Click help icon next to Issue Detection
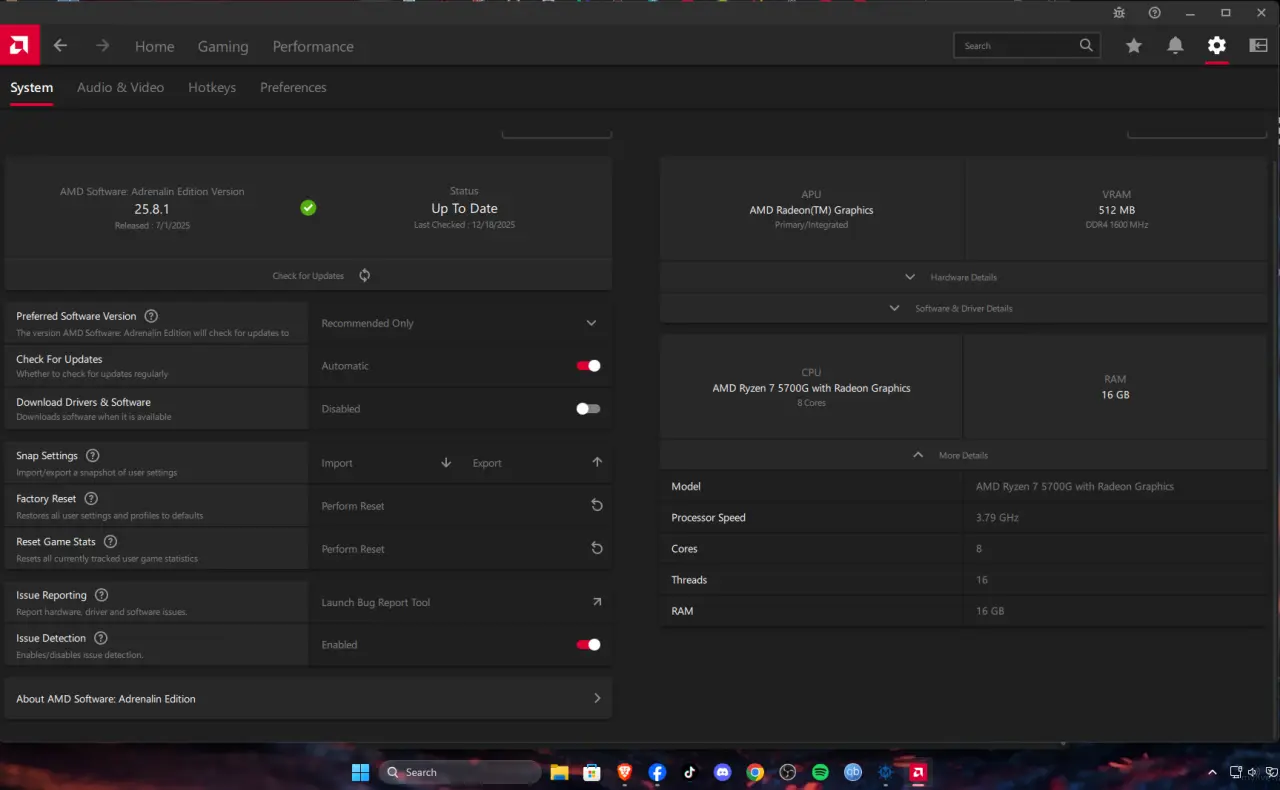Viewport: 1280px width, 790px height. pyautogui.click(x=101, y=638)
